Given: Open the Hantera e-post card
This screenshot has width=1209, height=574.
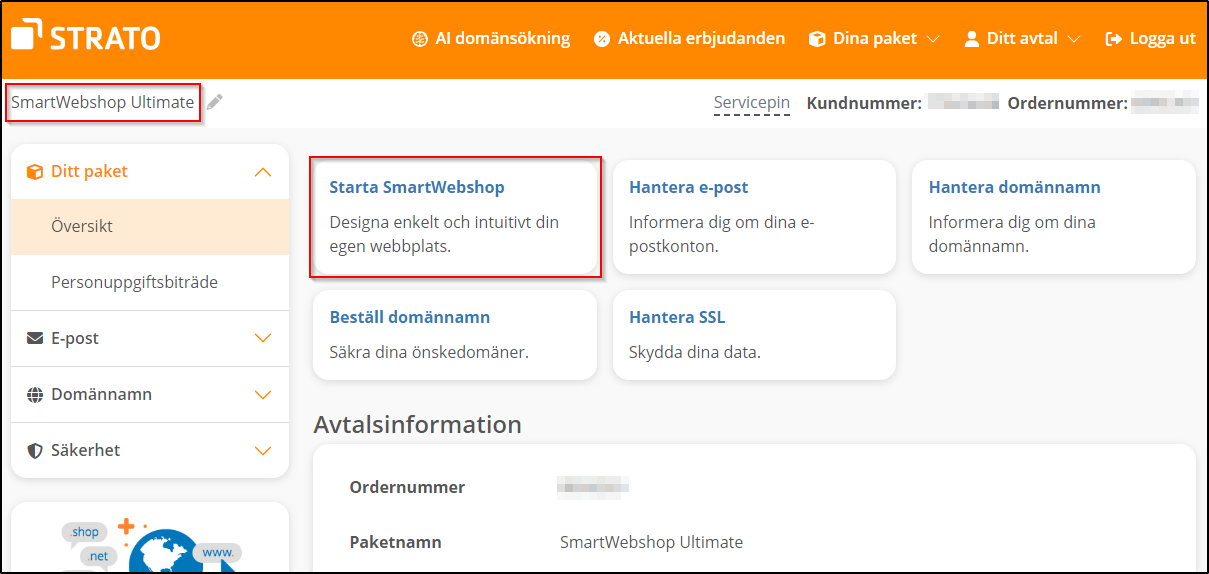Looking at the screenshot, I should [x=754, y=216].
